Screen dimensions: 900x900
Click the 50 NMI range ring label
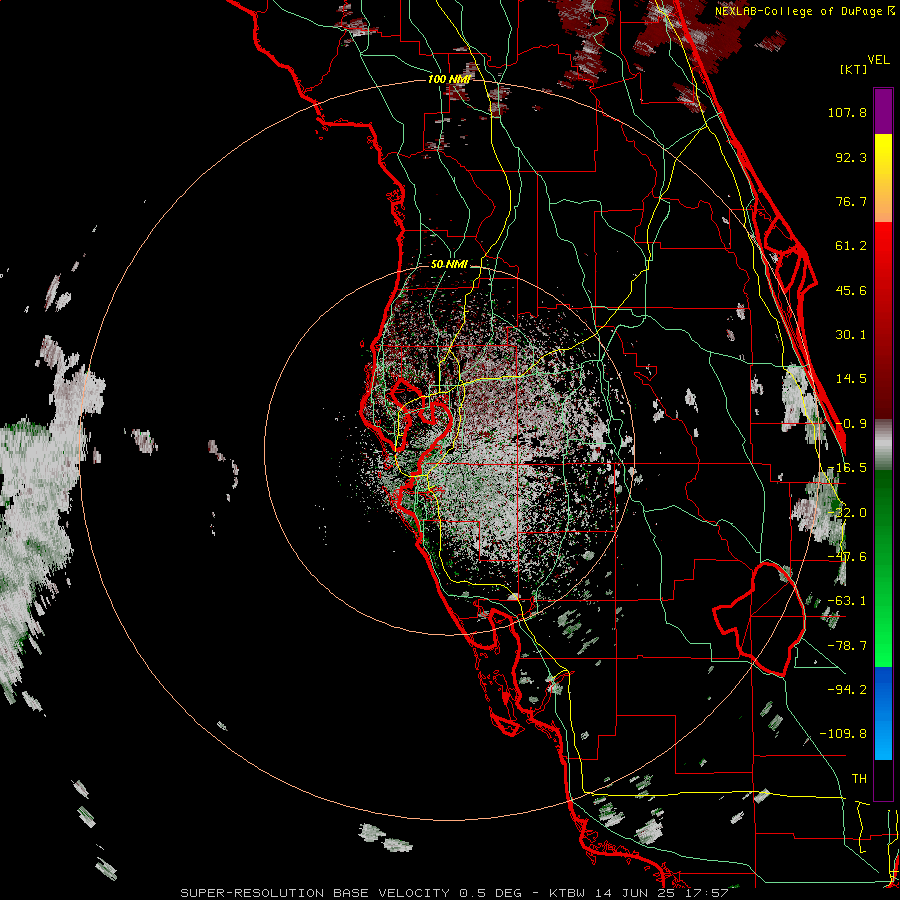(x=449, y=265)
